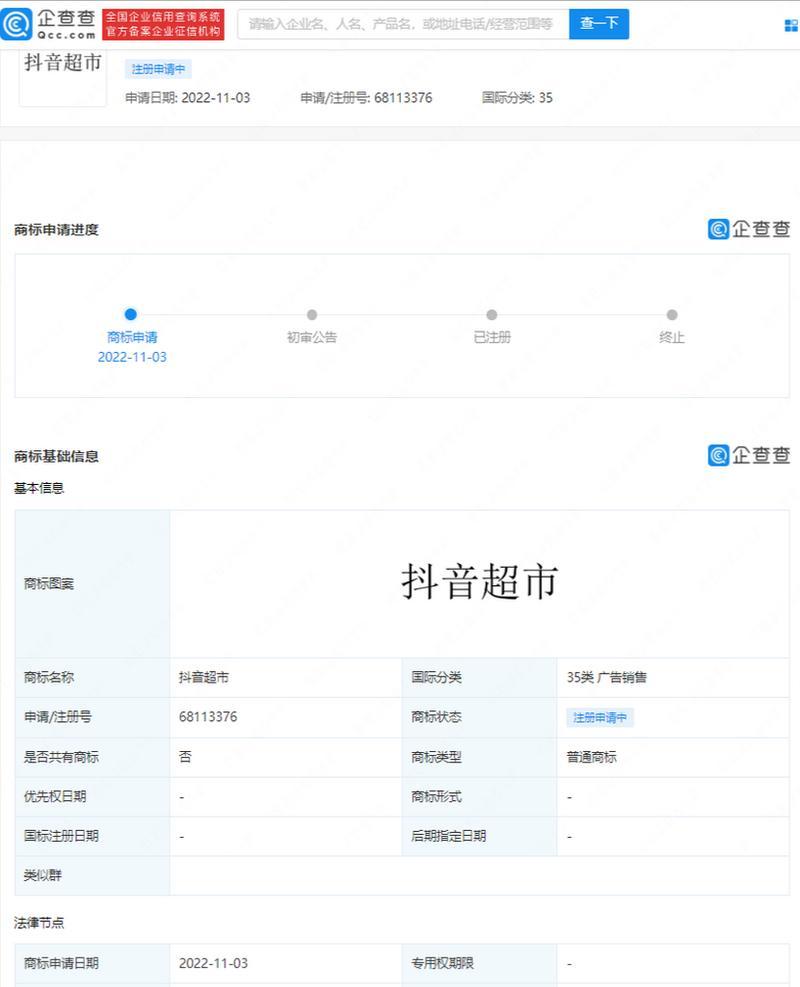Select the 已注册 progress step dot
The width and height of the screenshot is (800, 987).
pos(492,315)
